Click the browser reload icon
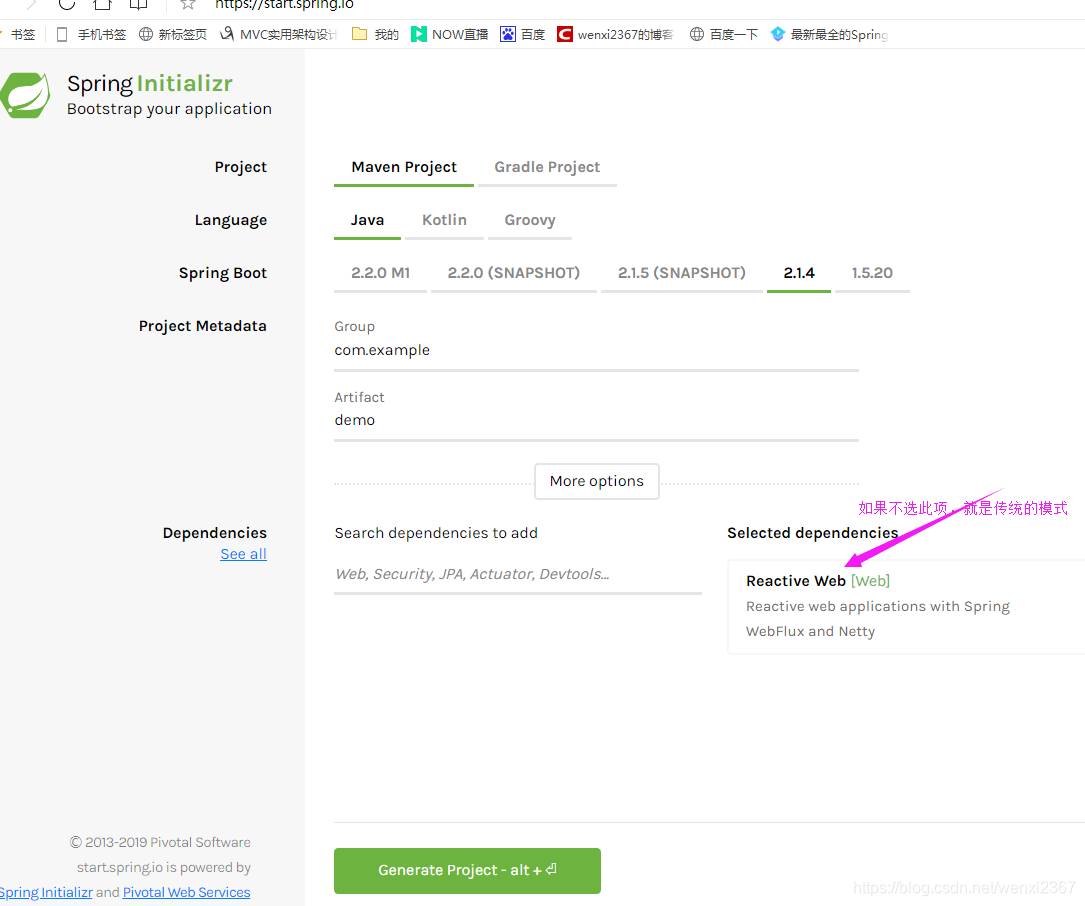Screen dimensions: 1085x906 [x=66, y=3]
